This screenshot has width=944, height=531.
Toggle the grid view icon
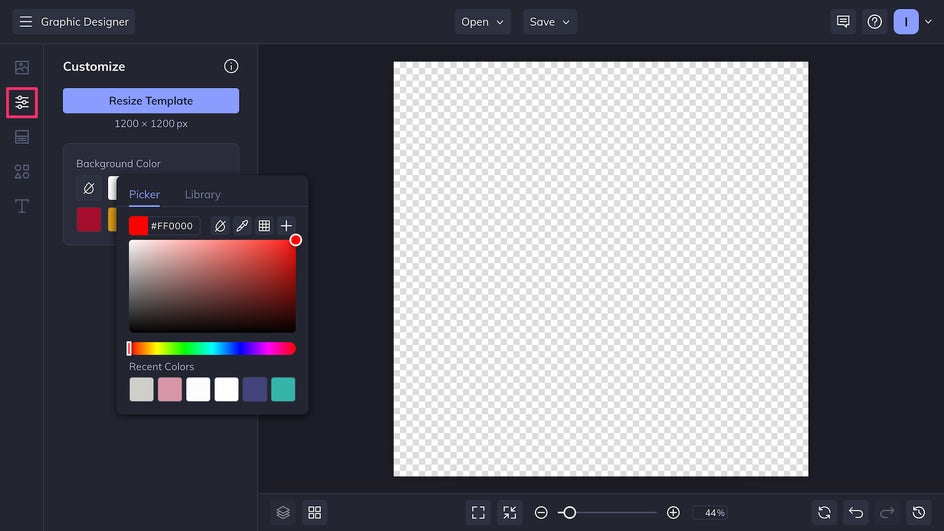pos(315,512)
